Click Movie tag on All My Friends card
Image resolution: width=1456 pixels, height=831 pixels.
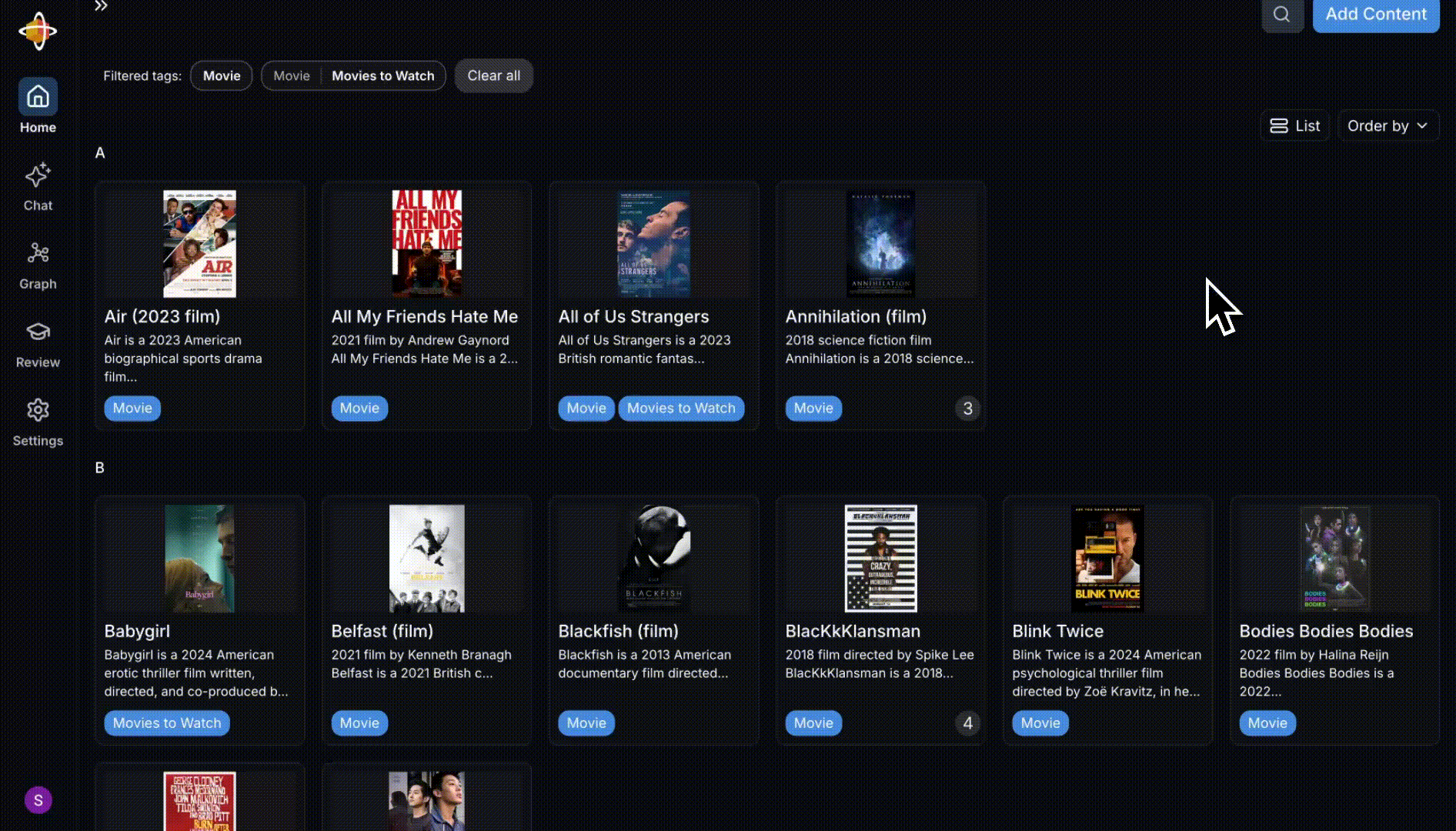click(359, 408)
